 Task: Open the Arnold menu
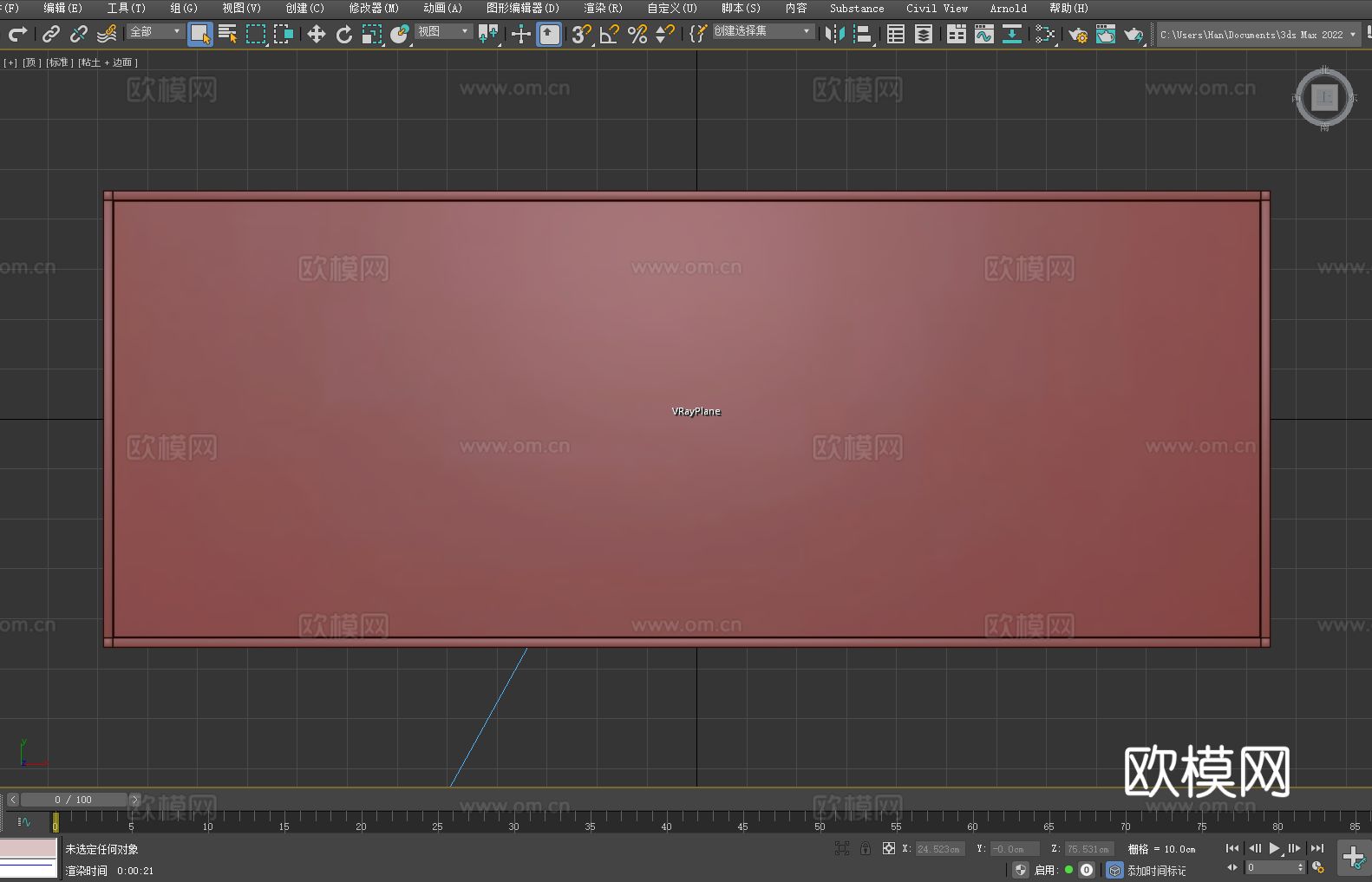[x=1008, y=8]
